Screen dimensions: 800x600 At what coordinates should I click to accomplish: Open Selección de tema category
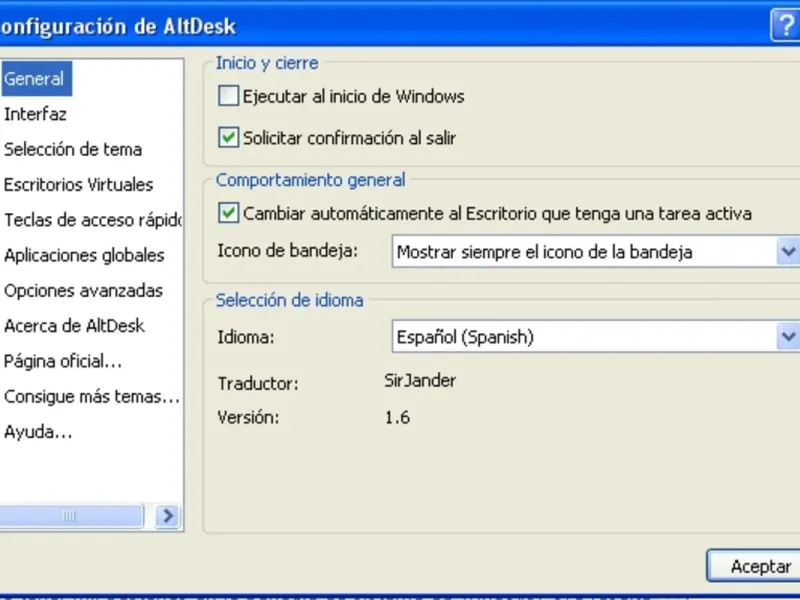[72, 149]
